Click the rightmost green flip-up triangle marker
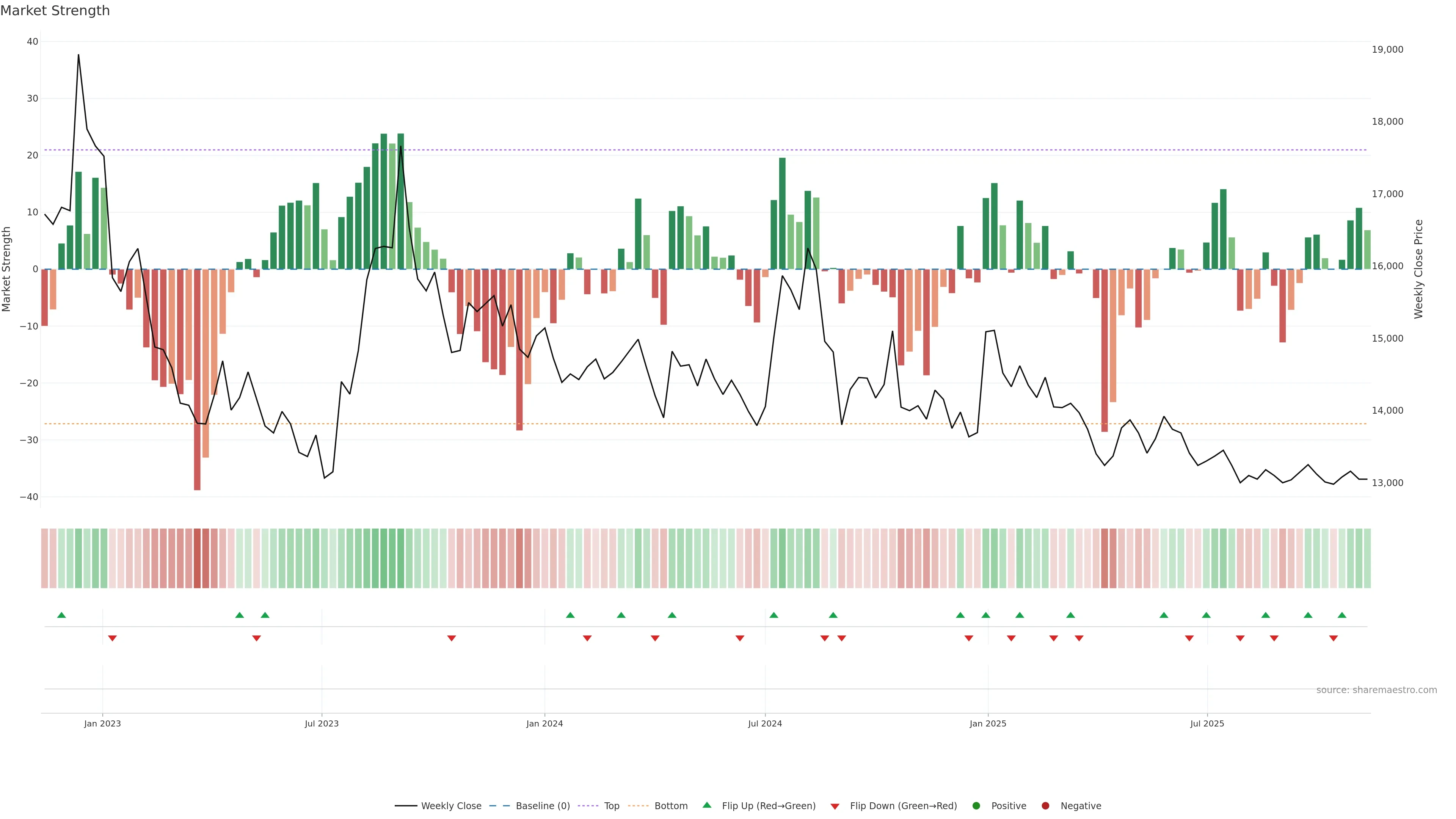This screenshot has height=819, width=1456. (1342, 615)
